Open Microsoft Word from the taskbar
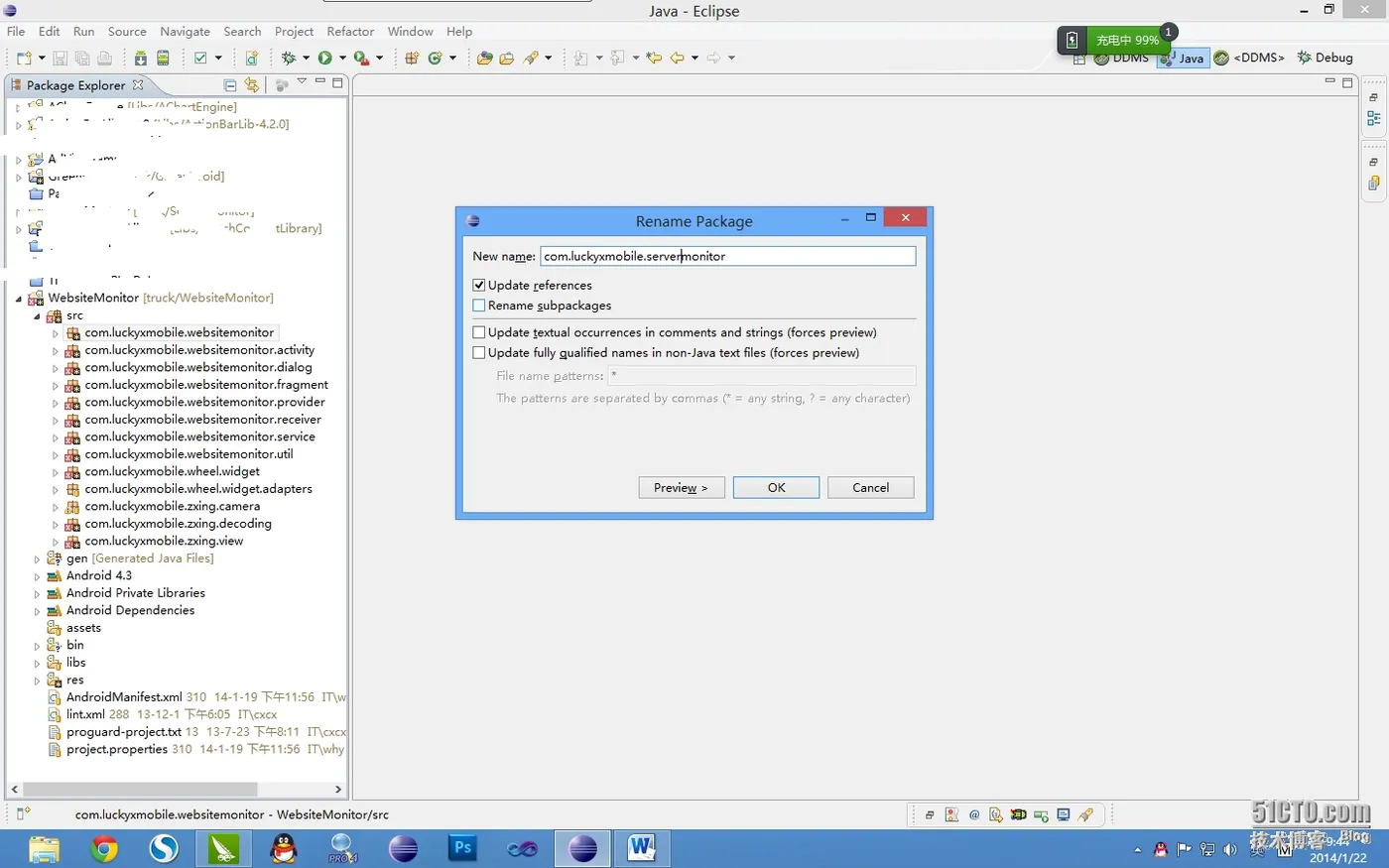Image resolution: width=1389 pixels, height=868 pixels. 641,849
